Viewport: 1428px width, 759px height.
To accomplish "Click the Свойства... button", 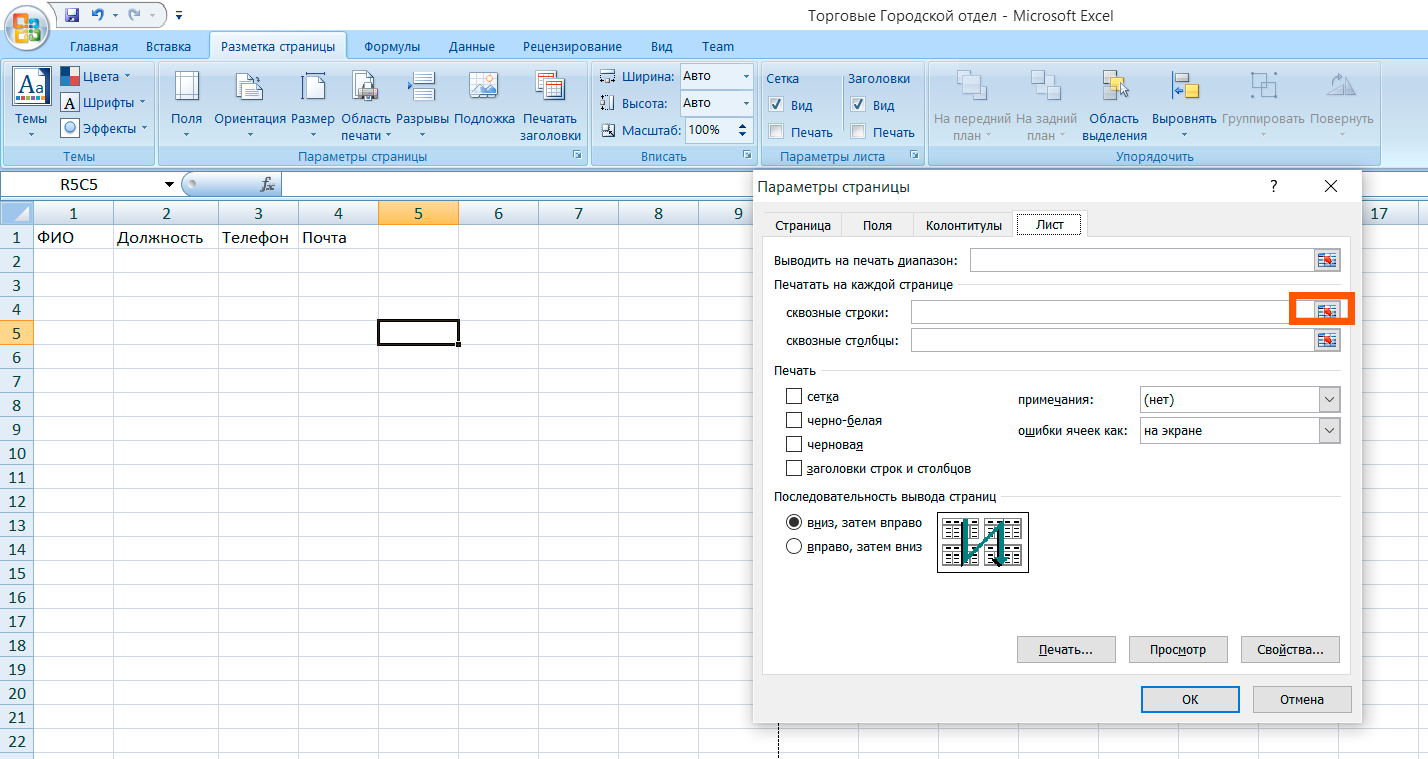I will [x=1290, y=650].
